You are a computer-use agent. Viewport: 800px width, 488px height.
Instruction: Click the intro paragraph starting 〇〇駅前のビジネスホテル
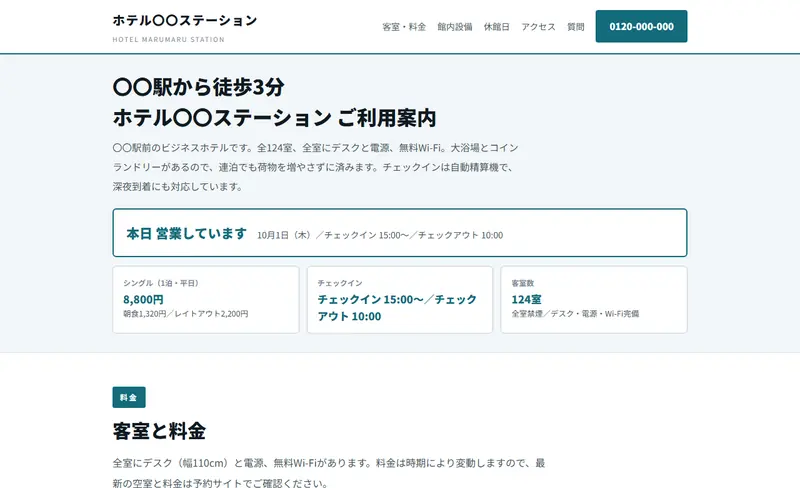315,167
